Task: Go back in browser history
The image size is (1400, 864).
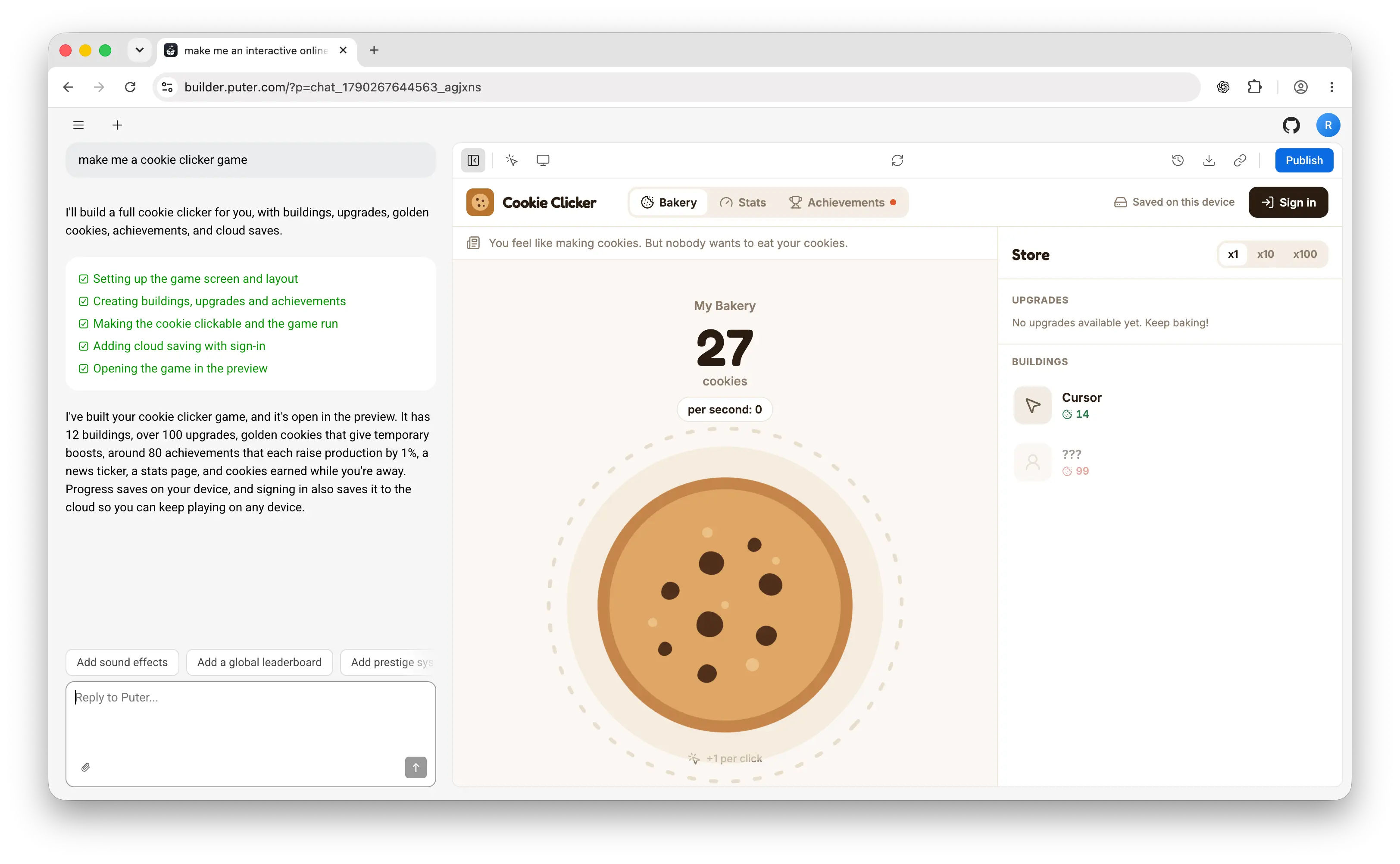Action: pos(69,87)
